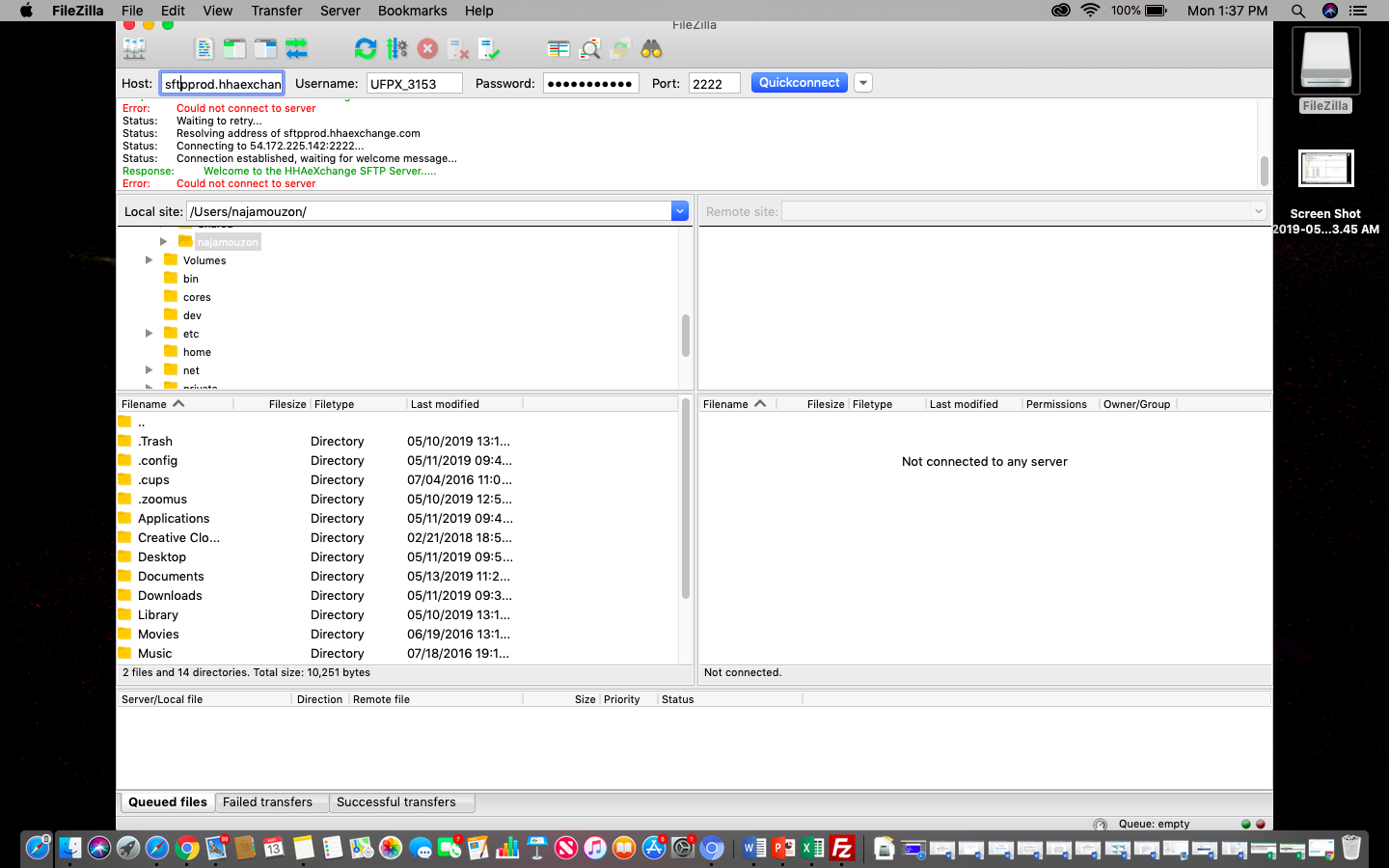Click the Quickconnect button

tap(799, 83)
